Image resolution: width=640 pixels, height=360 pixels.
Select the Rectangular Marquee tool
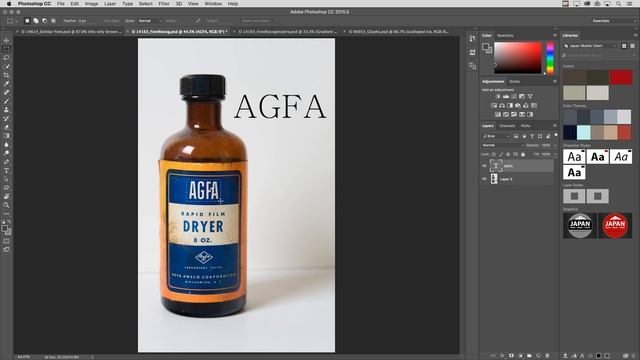point(7,49)
